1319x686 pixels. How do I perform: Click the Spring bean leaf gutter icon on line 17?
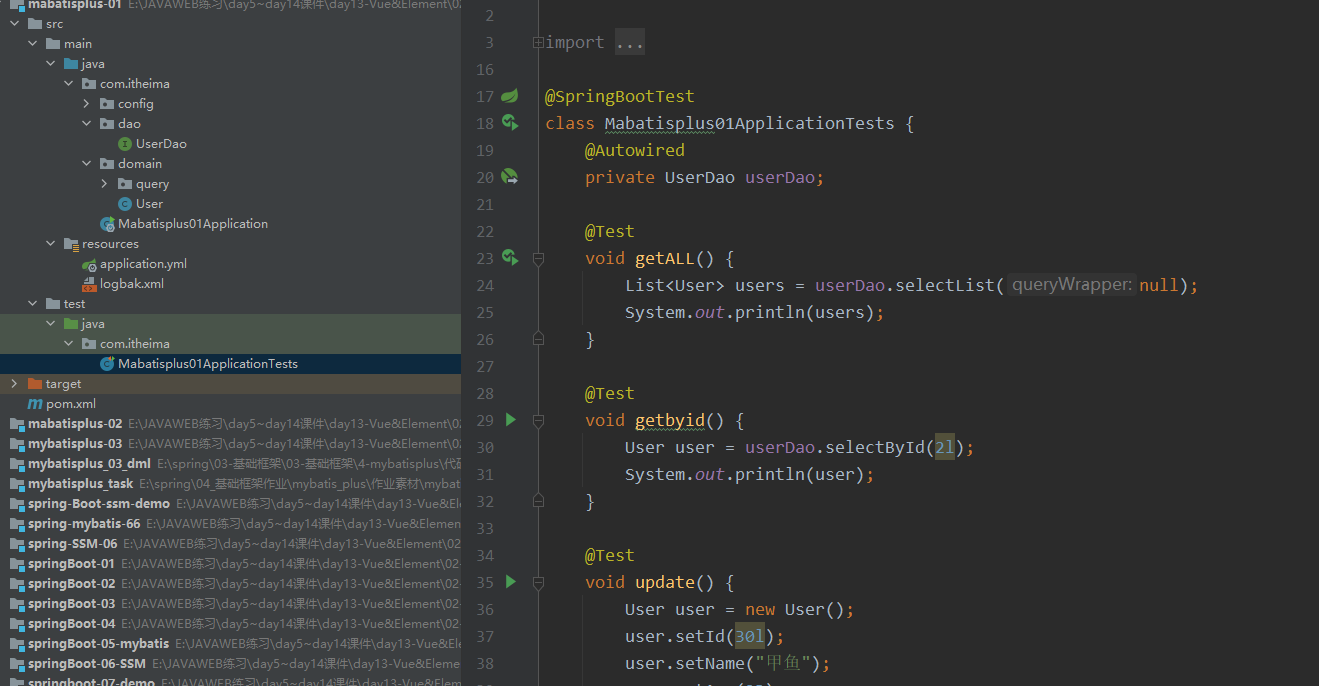(x=510, y=96)
